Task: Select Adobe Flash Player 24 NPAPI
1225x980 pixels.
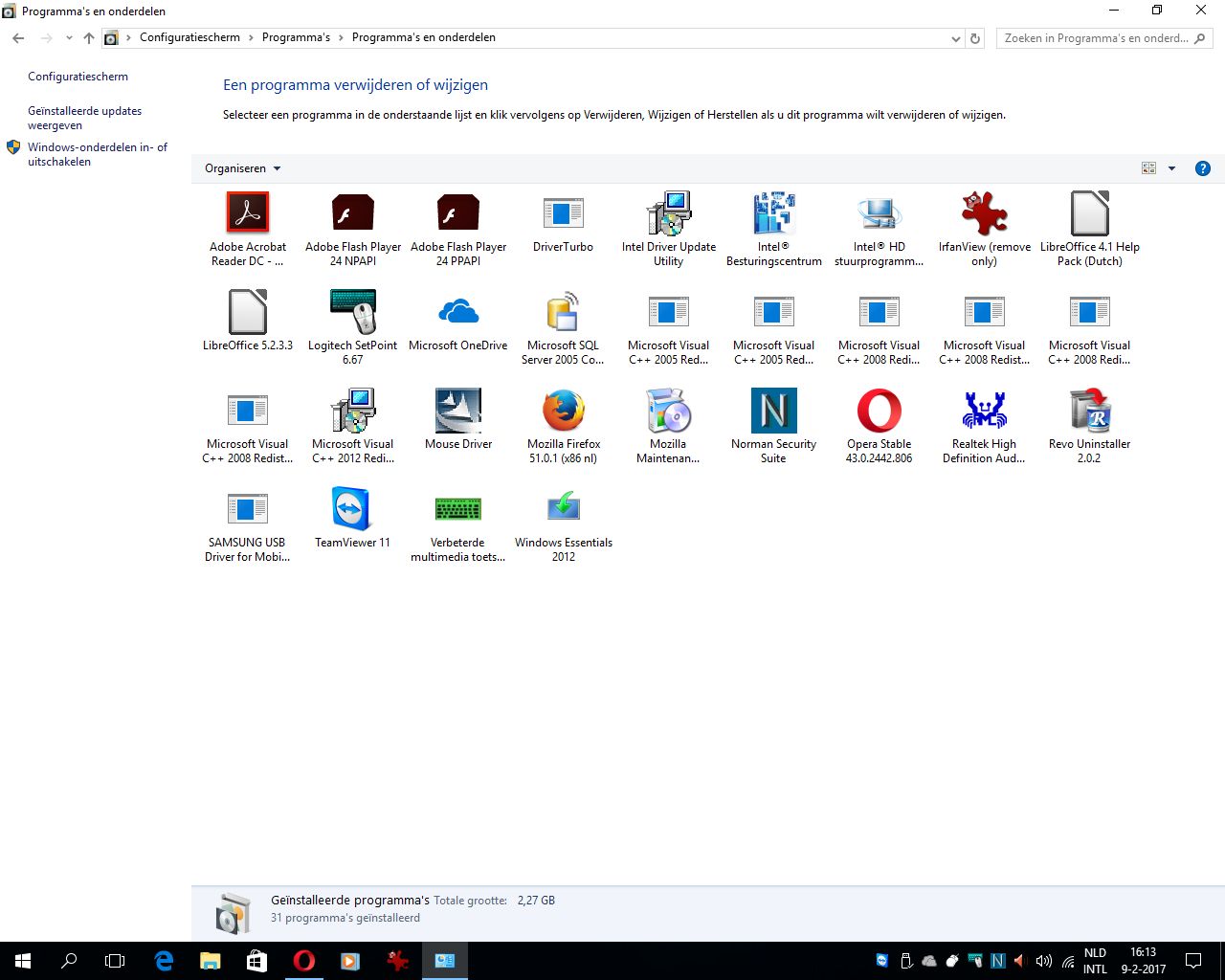Action: (353, 230)
